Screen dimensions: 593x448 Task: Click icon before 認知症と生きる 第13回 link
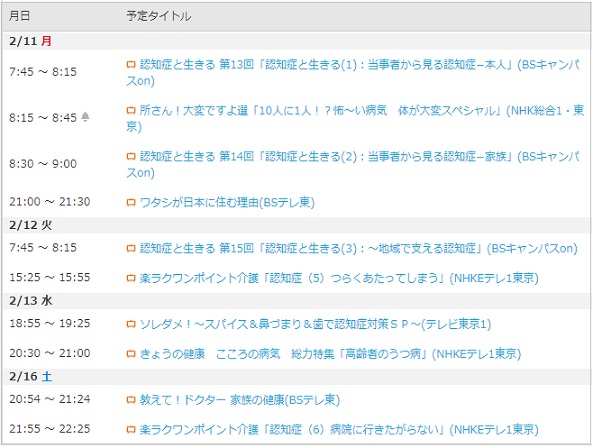point(131,65)
